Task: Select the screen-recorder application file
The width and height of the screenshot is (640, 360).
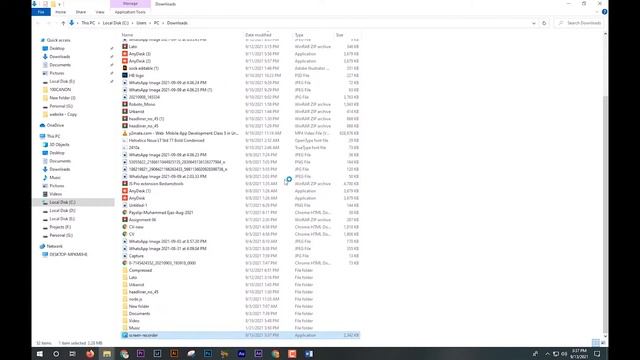Action: (240, 335)
